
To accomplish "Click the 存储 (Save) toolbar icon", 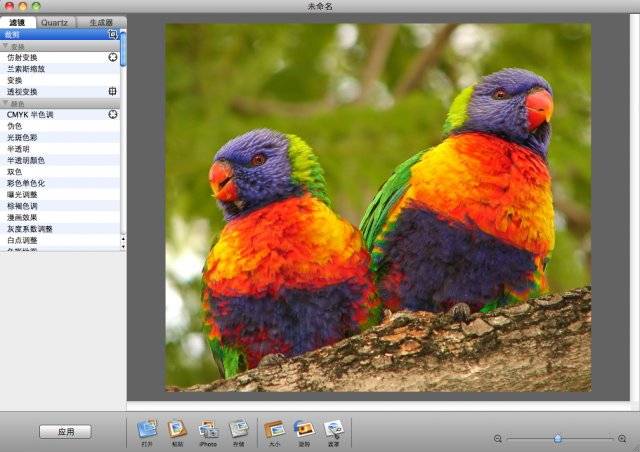I will [238, 429].
